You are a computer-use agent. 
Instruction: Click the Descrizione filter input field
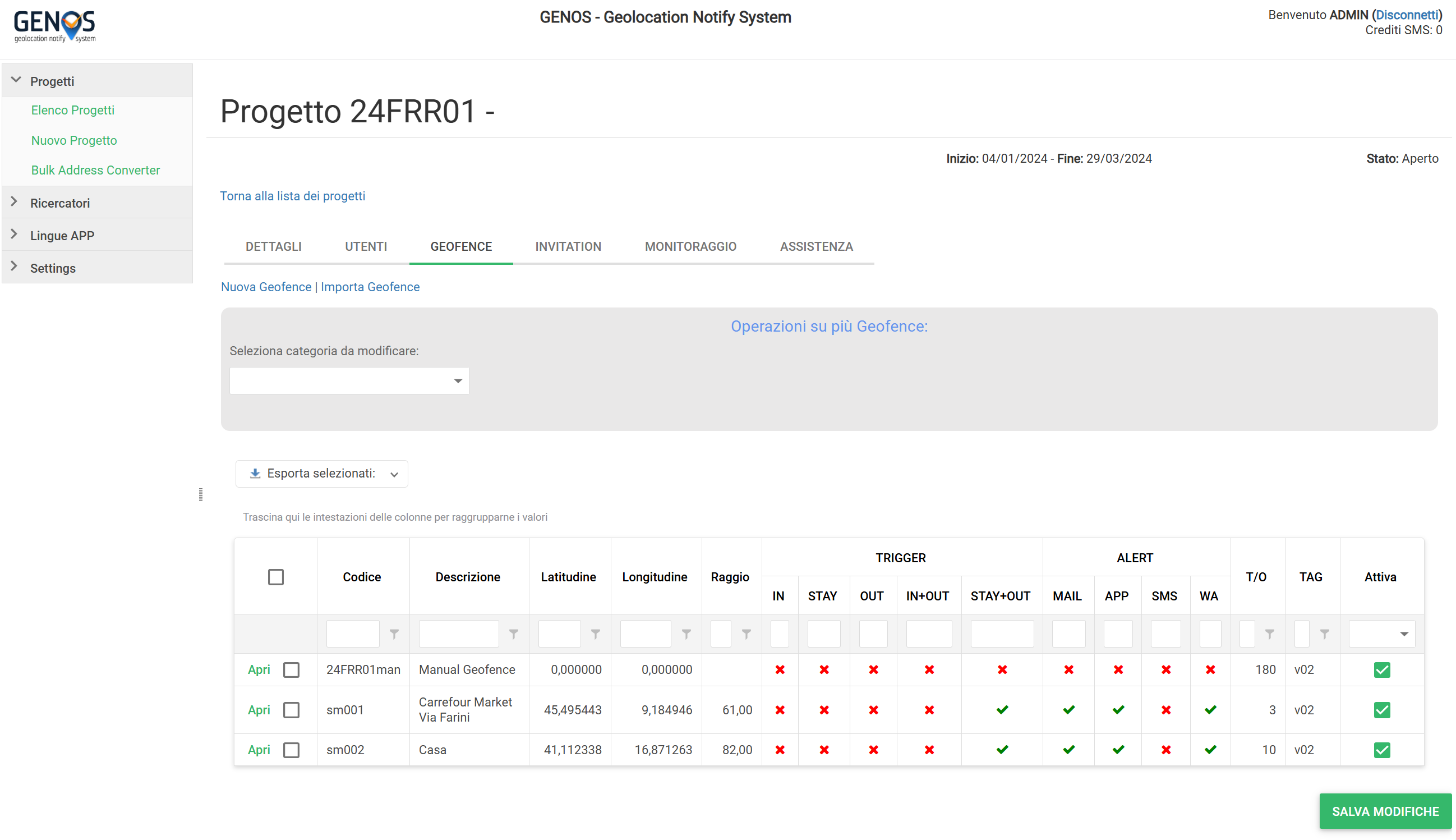pos(458,634)
